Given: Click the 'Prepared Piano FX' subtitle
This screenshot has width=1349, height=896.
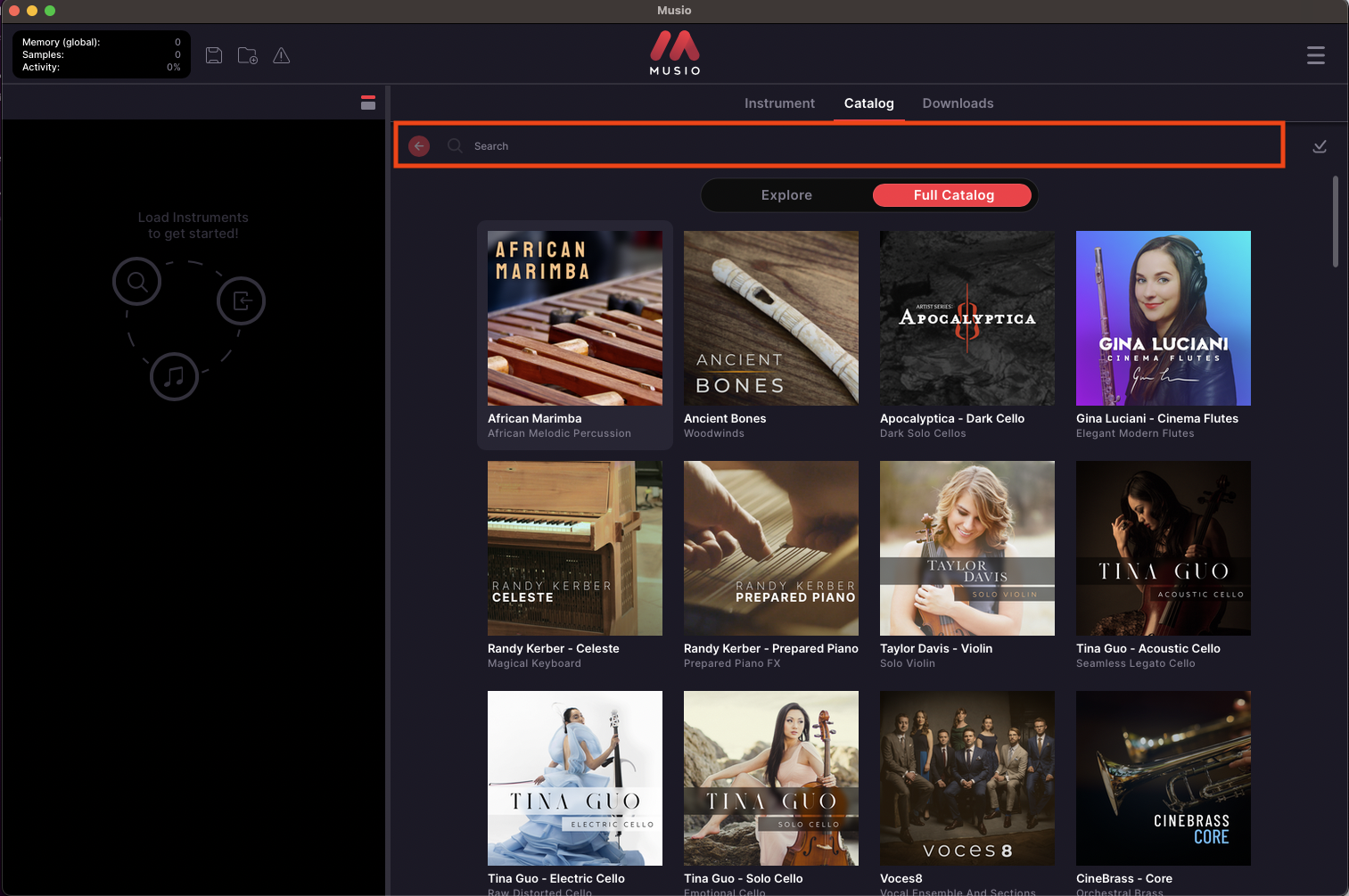Looking at the screenshot, I should [x=732, y=663].
